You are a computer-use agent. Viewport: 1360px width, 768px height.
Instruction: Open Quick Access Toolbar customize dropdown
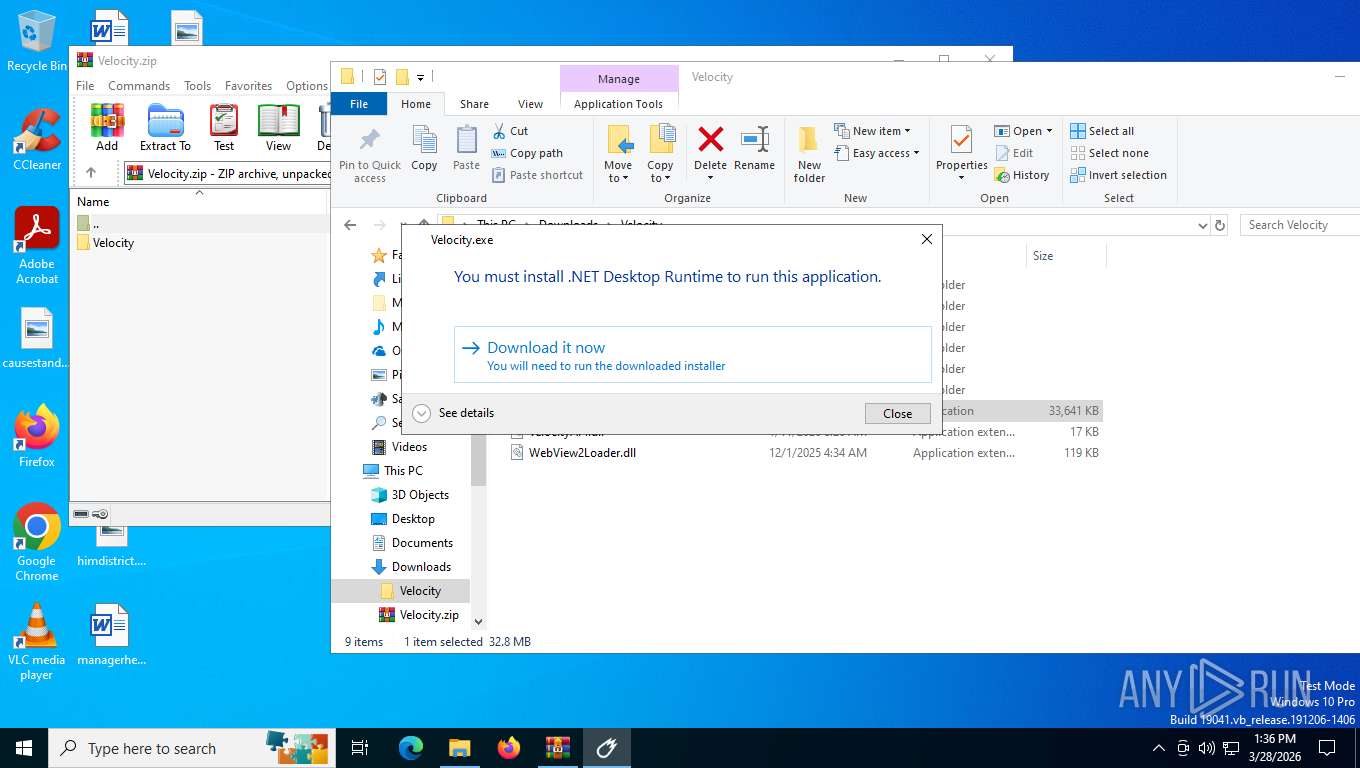tap(421, 77)
